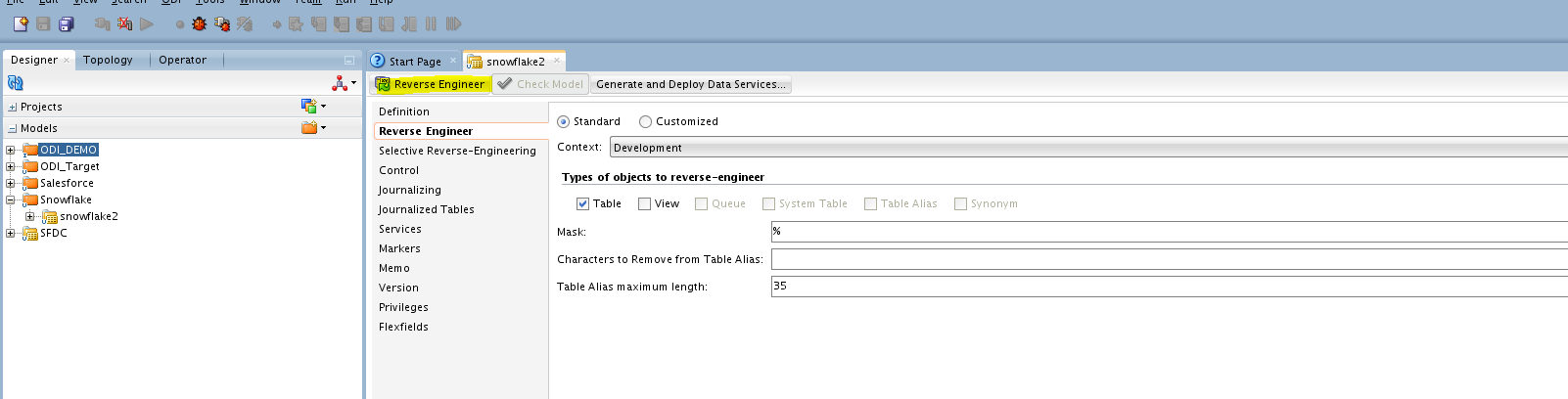Uncheck the Table checkbox
Viewport: 1568px width, 399px height.
(x=583, y=203)
